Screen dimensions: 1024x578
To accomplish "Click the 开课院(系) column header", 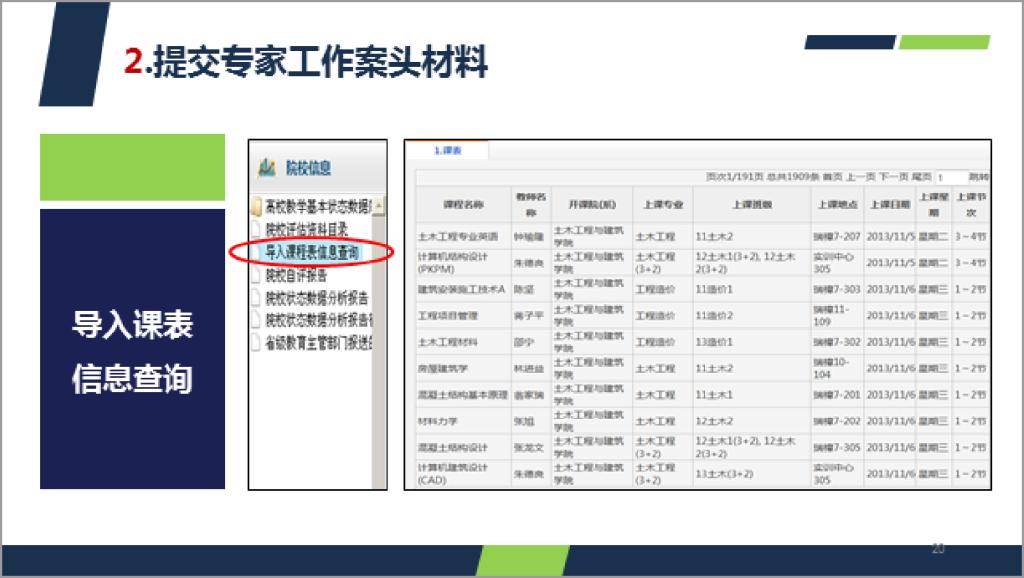I will click(x=592, y=204).
